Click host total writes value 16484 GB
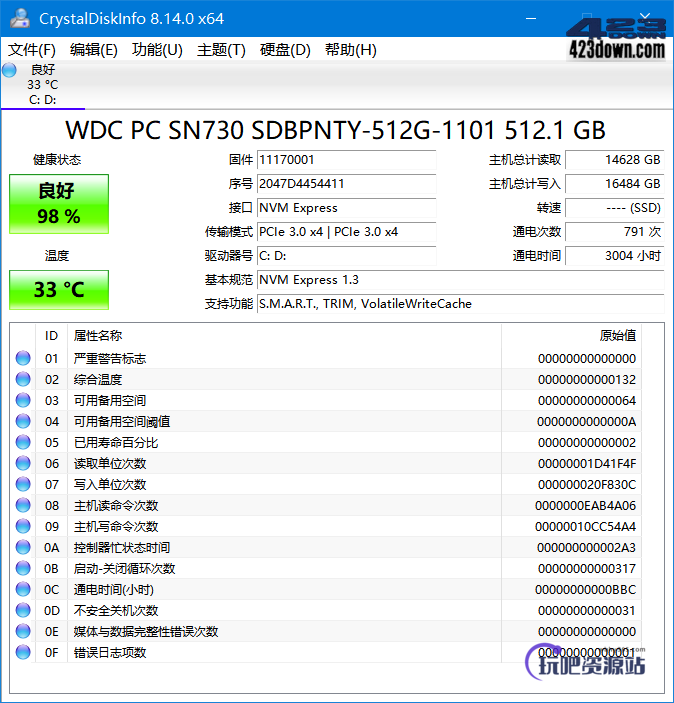 point(614,184)
